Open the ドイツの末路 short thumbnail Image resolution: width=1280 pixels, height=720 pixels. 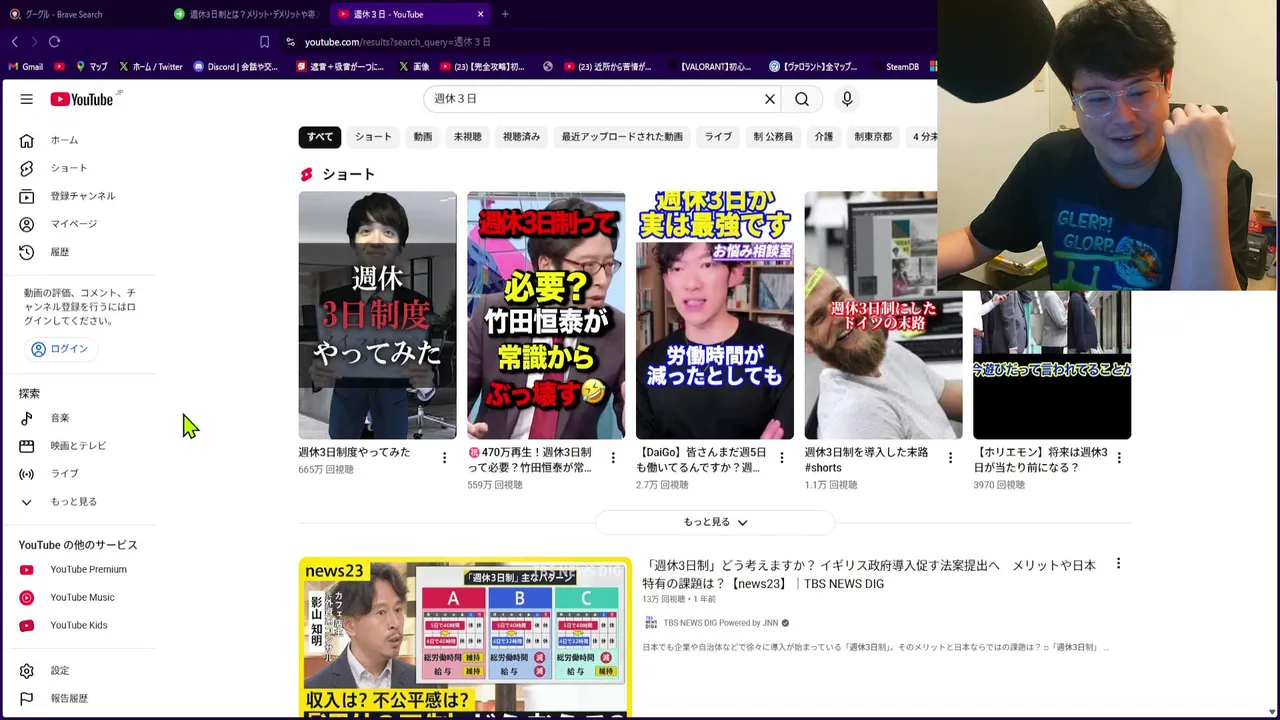tap(883, 315)
